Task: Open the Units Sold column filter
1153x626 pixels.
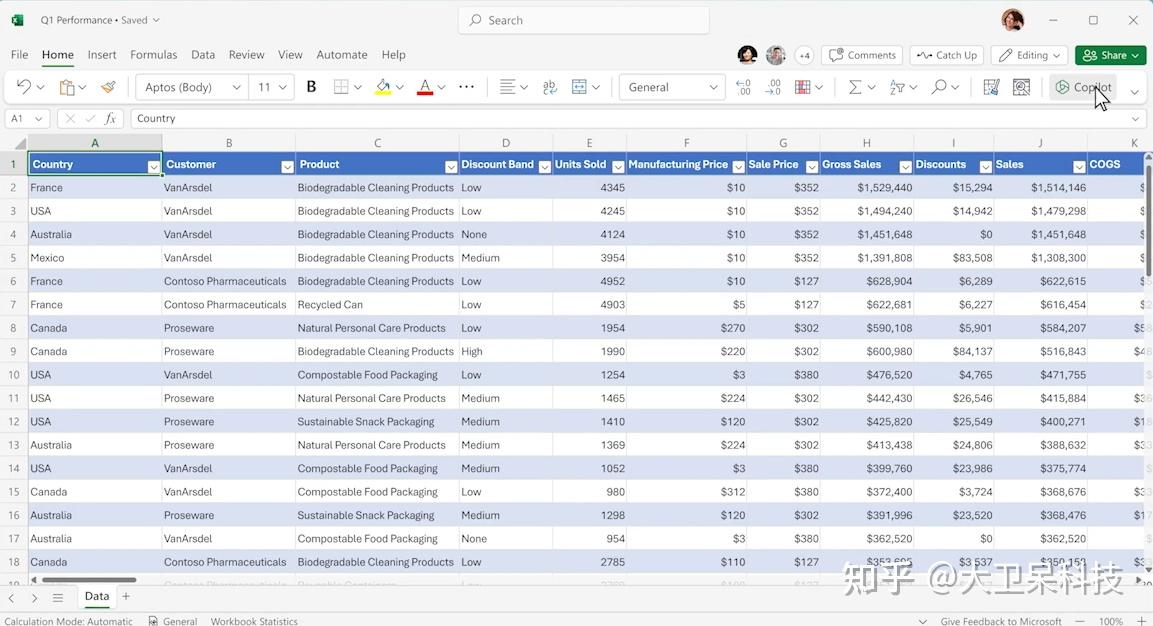Action: 618,166
